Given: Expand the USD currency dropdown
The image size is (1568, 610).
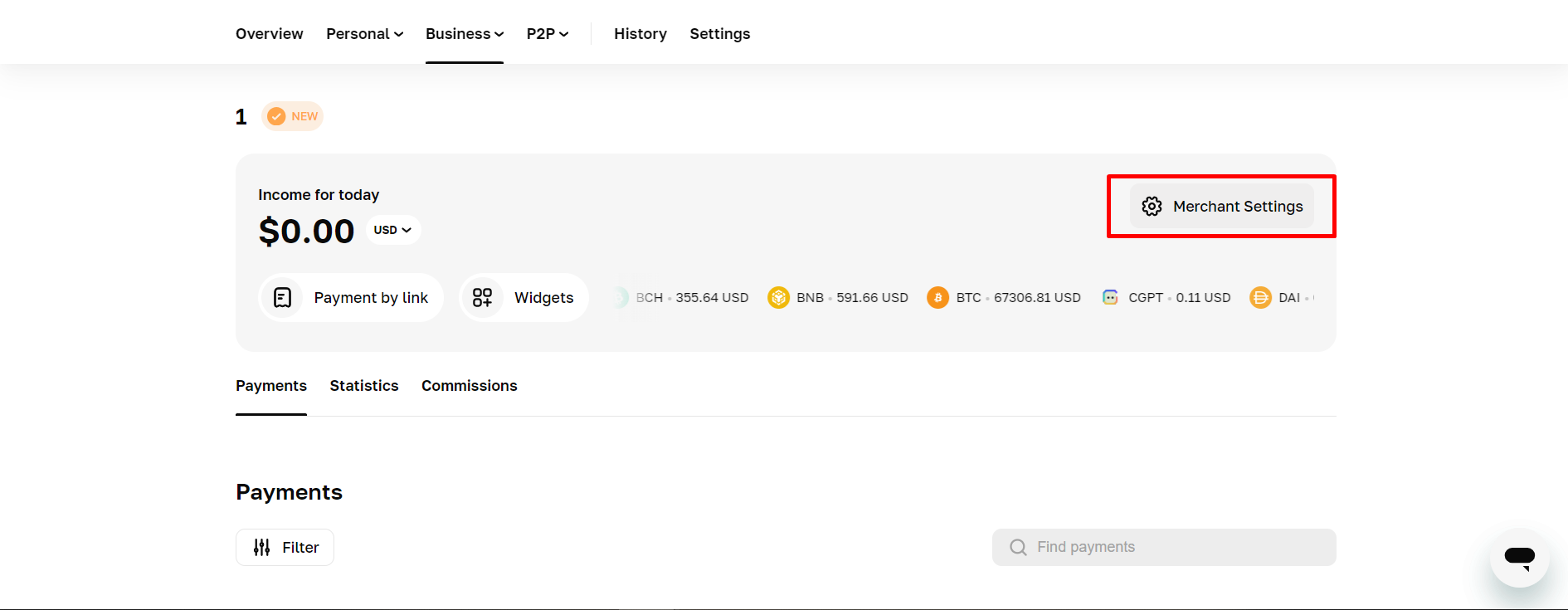Looking at the screenshot, I should pos(392,230).
